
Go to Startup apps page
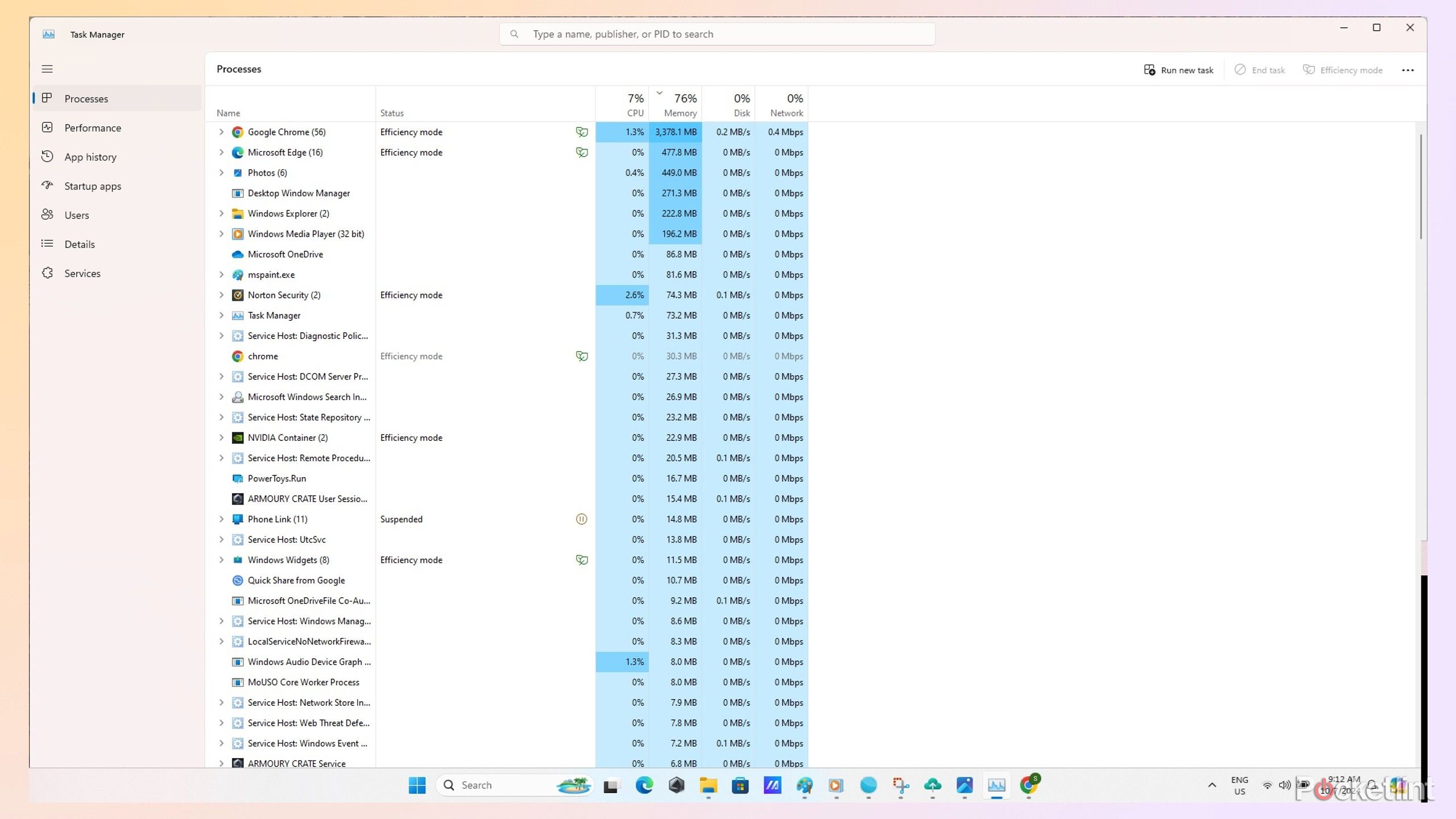[x=92, y=186]
